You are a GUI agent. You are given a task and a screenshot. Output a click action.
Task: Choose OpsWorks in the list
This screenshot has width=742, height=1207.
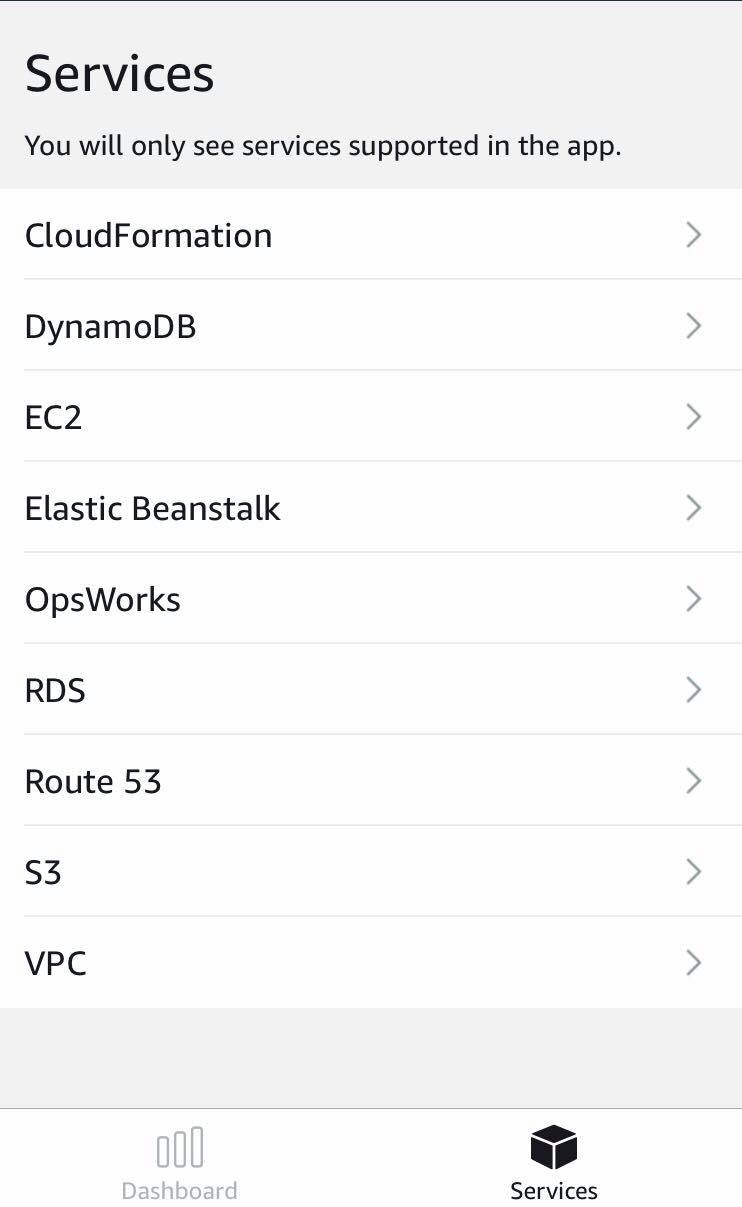pos(102,599)
